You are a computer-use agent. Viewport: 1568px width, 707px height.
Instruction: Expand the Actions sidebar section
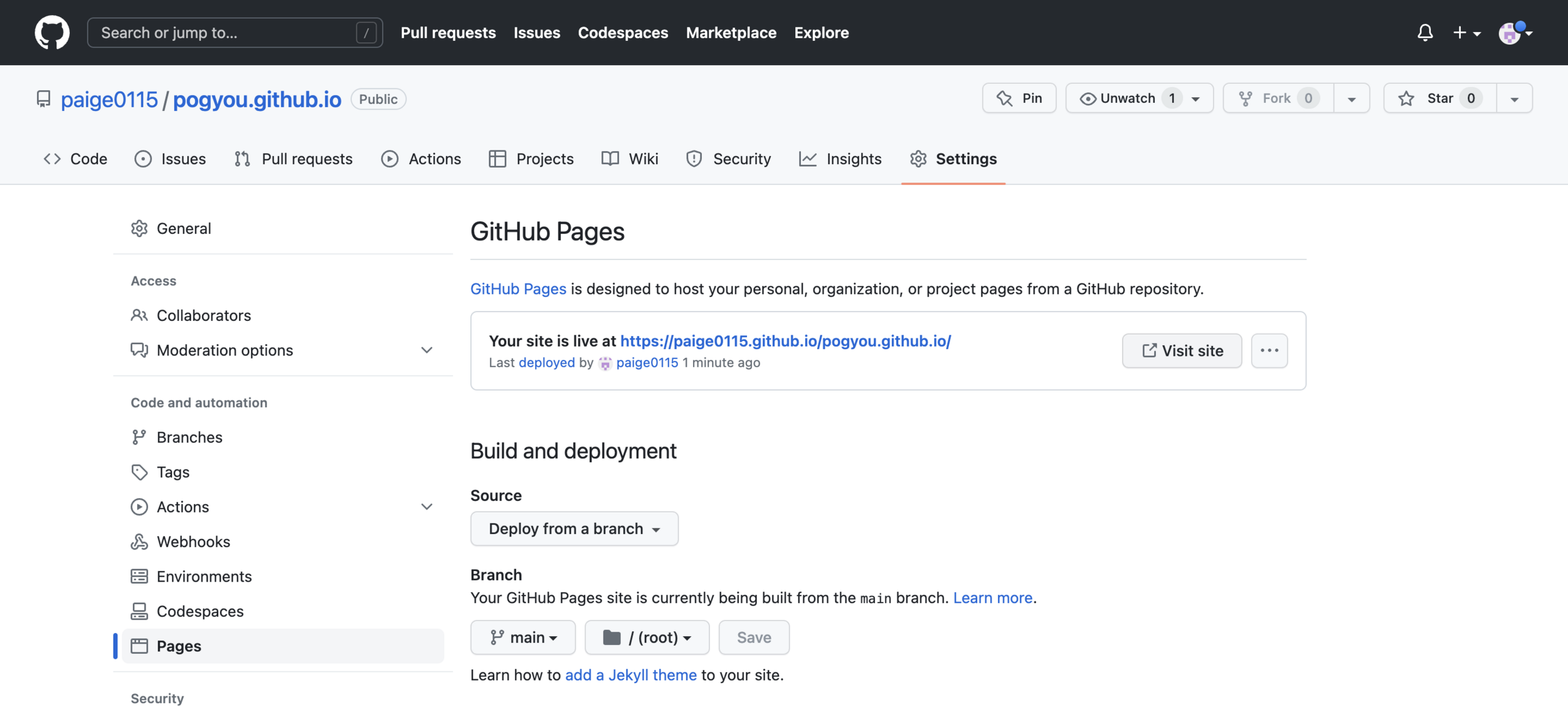(426, 506)
